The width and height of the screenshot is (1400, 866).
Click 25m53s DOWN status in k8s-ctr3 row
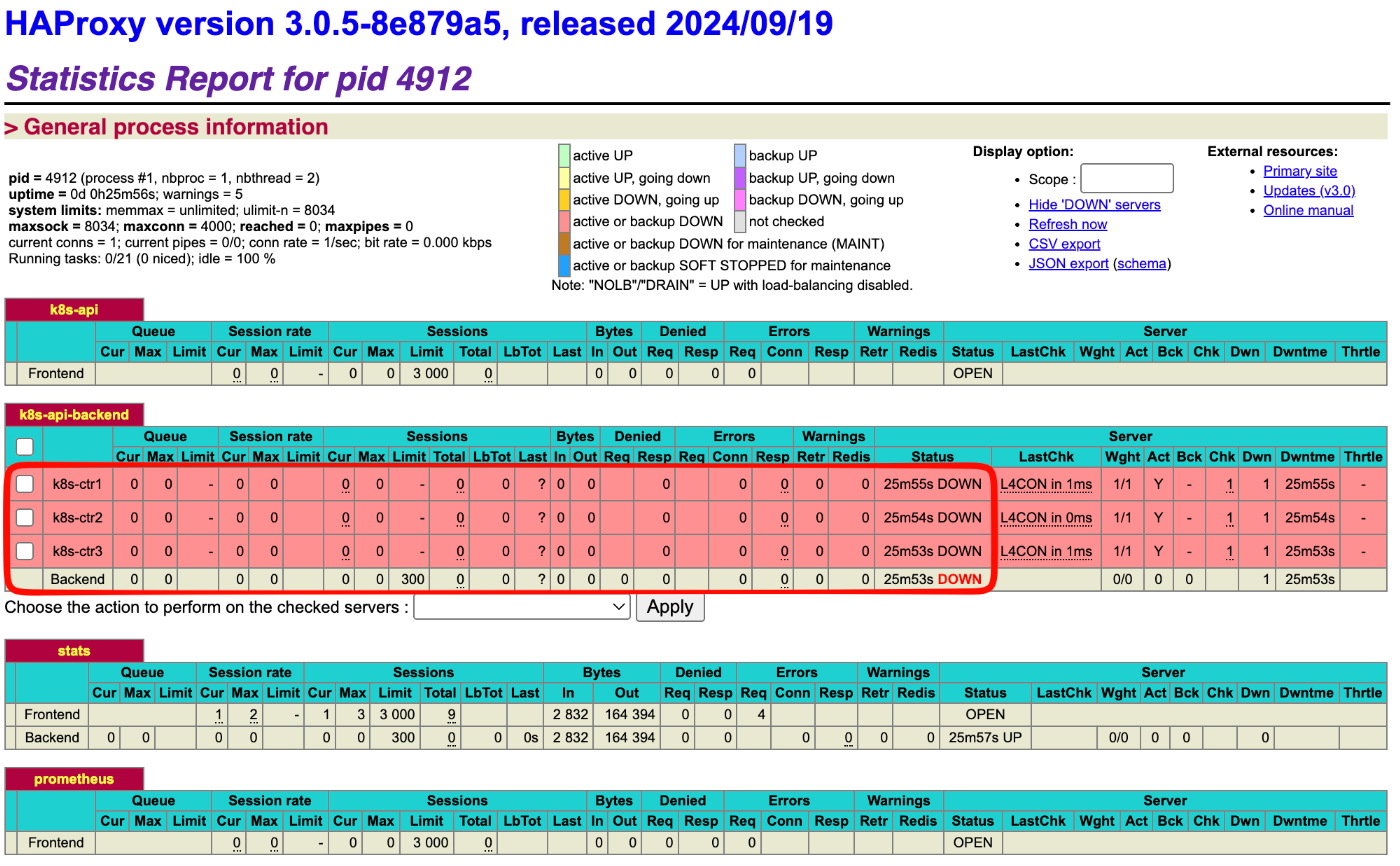pyautogui.click(x=933, y=551)
